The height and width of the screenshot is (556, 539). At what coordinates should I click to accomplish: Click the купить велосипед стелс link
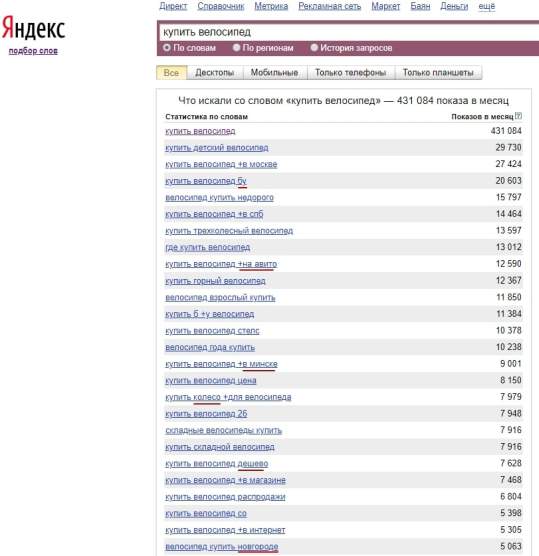212,331
